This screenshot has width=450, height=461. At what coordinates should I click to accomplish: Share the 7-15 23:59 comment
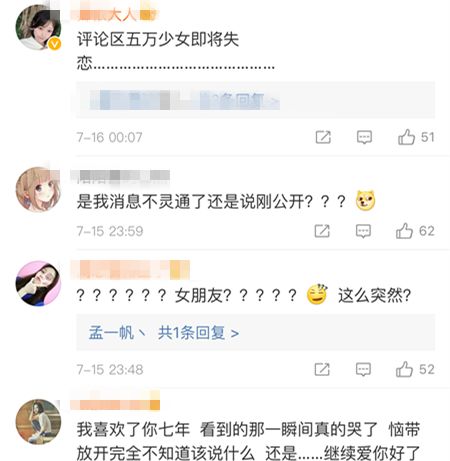tap(322, 231)
